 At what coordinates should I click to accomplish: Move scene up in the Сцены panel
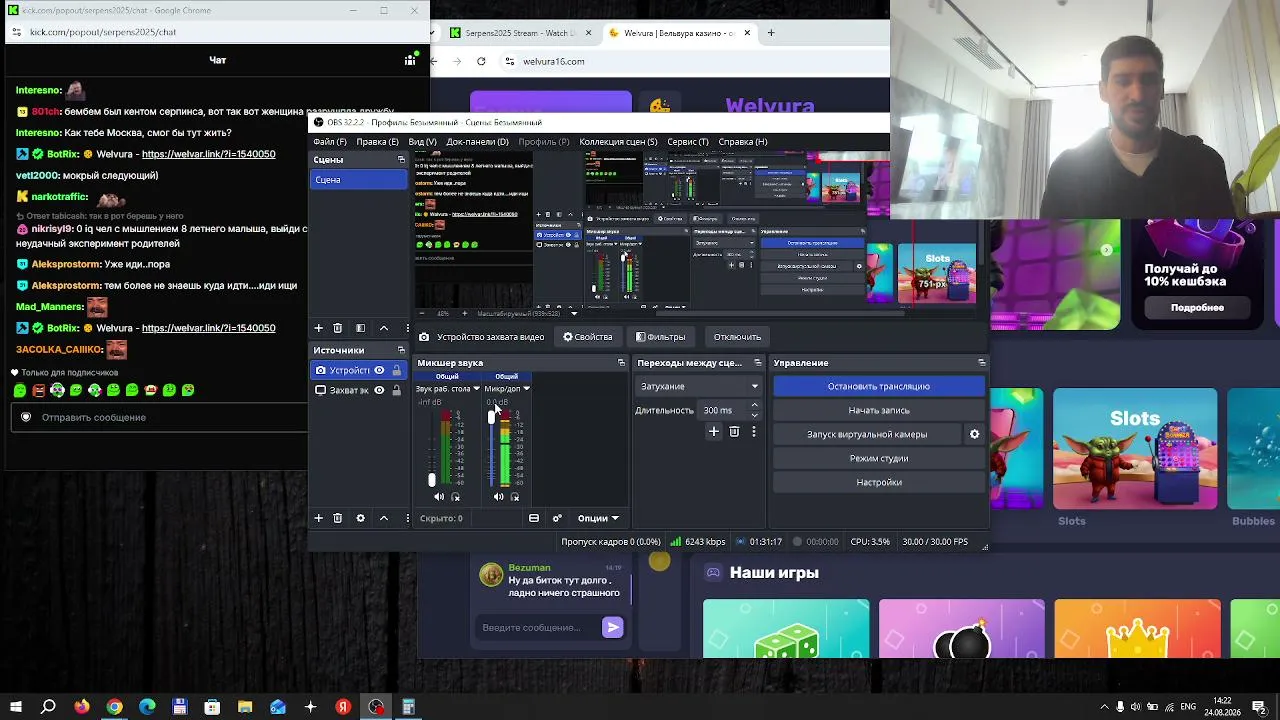384,328
